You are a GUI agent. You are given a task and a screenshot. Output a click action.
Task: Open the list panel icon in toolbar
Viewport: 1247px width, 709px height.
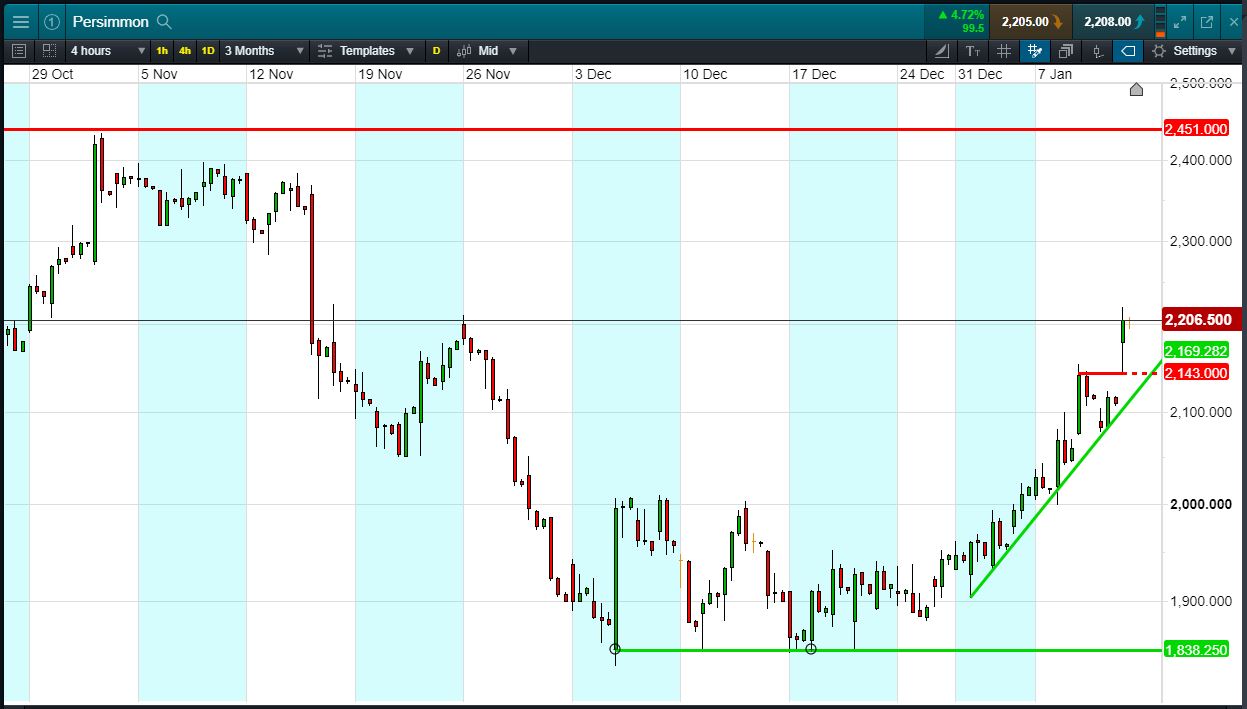19,50
